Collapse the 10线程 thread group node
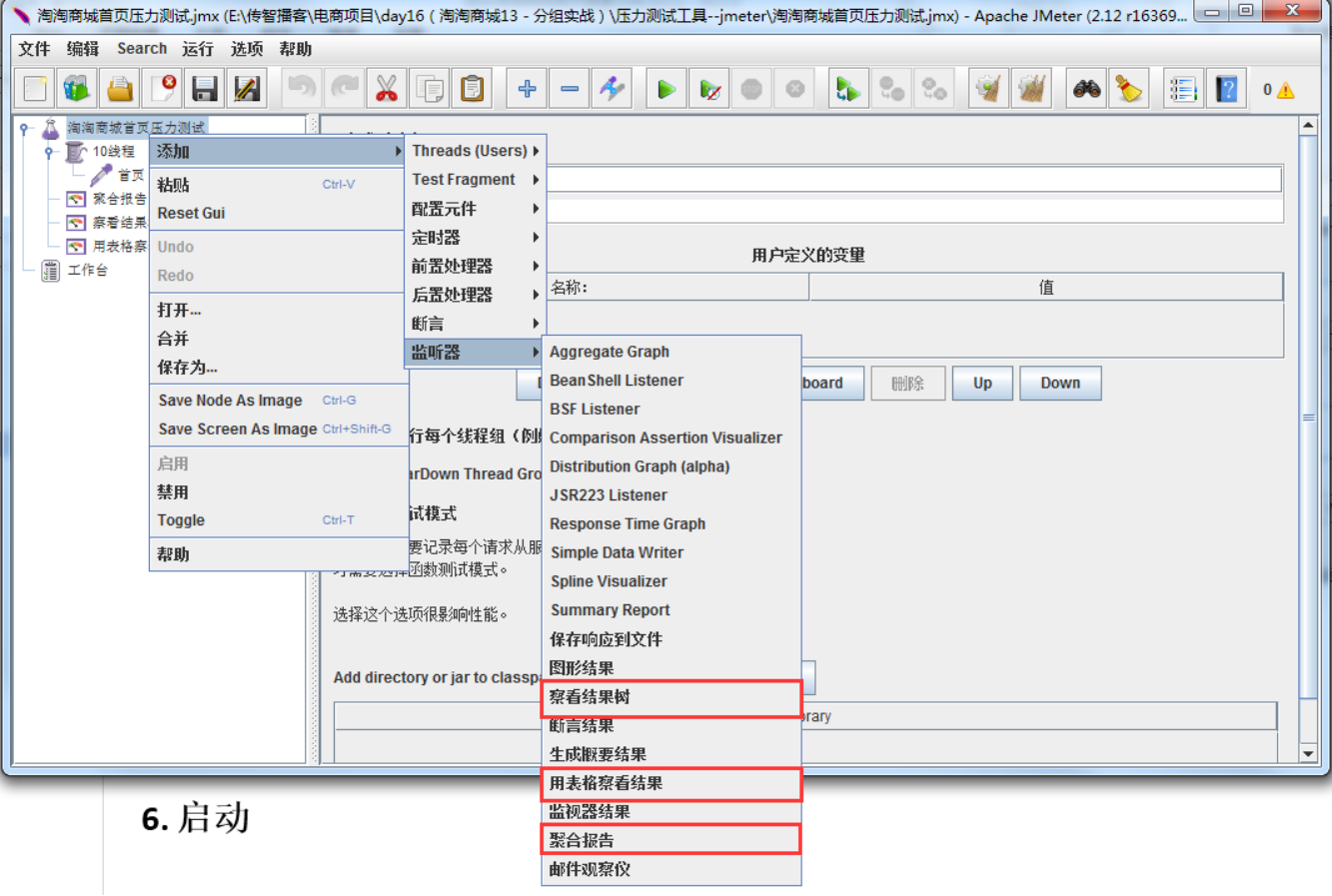The image size is (1332, 896). 48,152
